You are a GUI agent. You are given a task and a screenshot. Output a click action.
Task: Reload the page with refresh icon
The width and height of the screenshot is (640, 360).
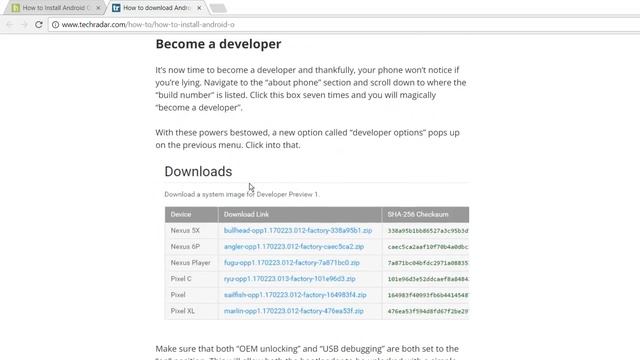(x=39, y=24)
